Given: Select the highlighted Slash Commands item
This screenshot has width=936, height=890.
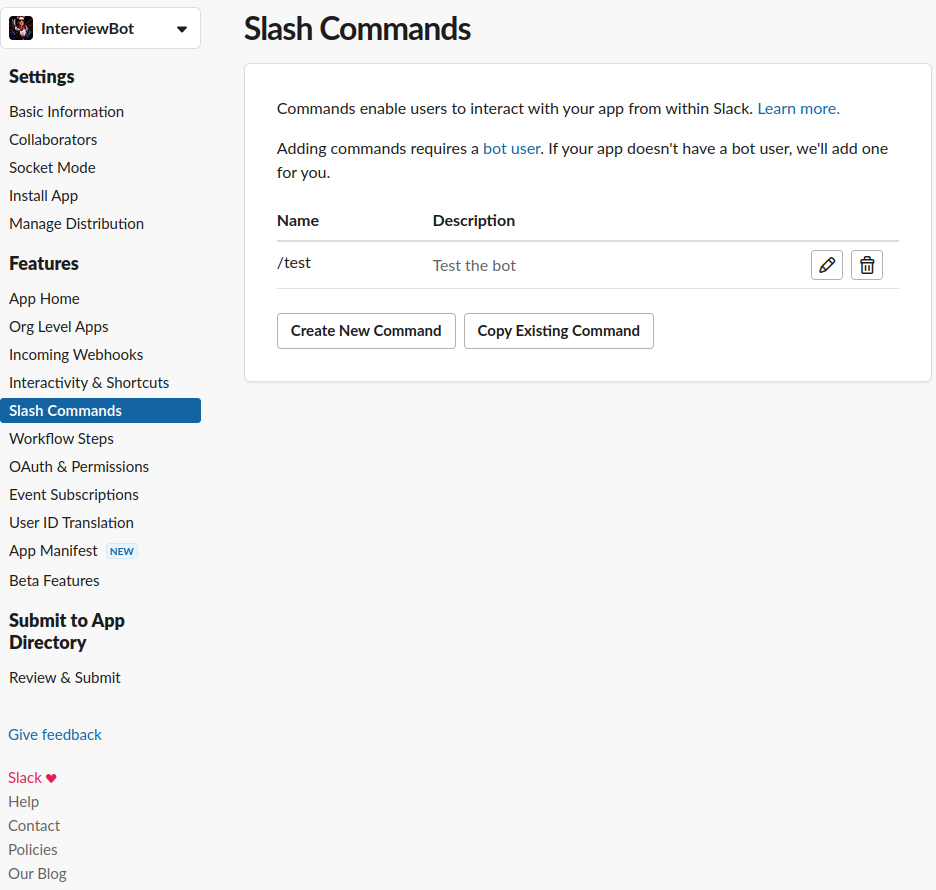Looking at the screenshot, I should (x=100, y=411).
